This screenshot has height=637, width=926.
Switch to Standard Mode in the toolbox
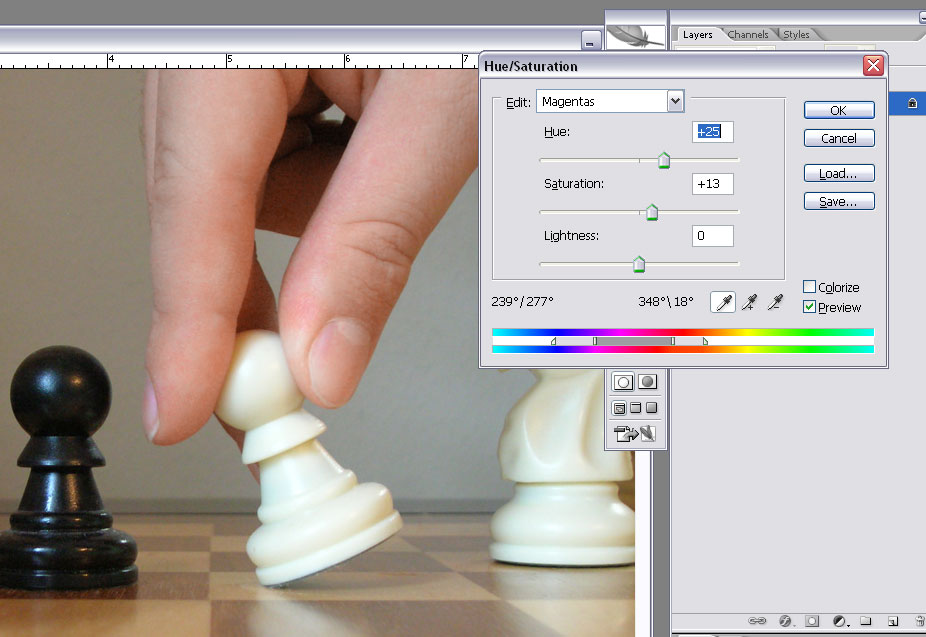click(x=622, y=382)
